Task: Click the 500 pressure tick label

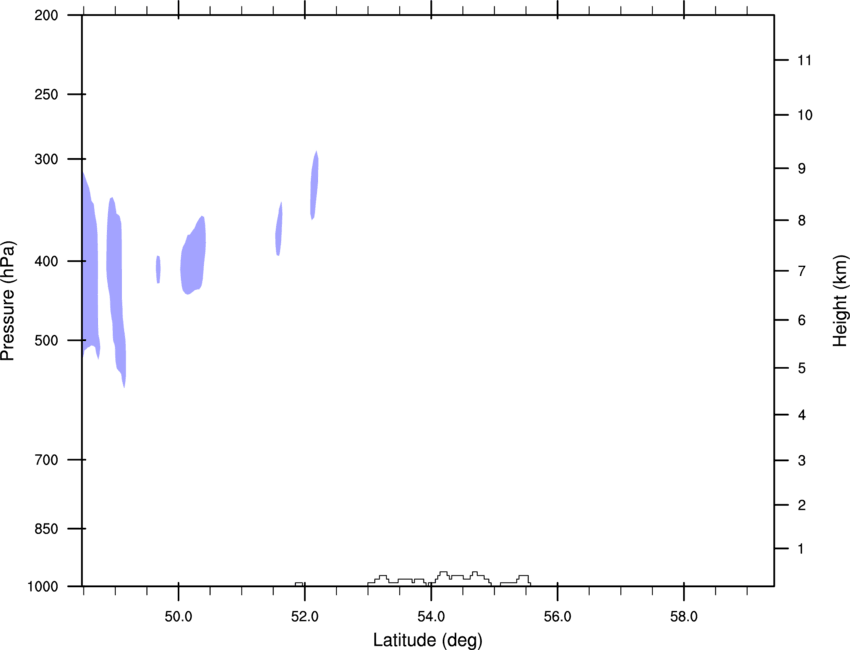Action: tap(46, 340)
